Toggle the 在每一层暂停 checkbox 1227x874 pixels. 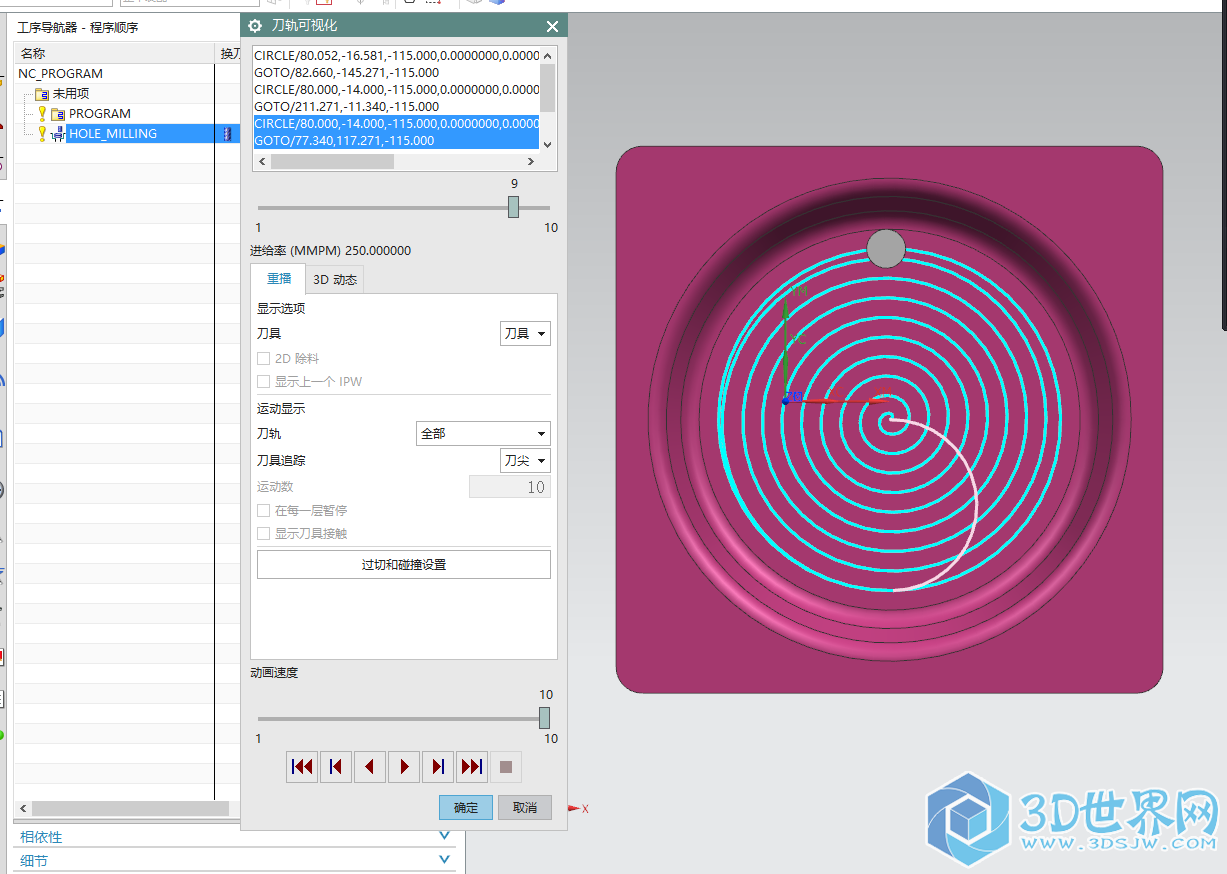coord(264,510)
